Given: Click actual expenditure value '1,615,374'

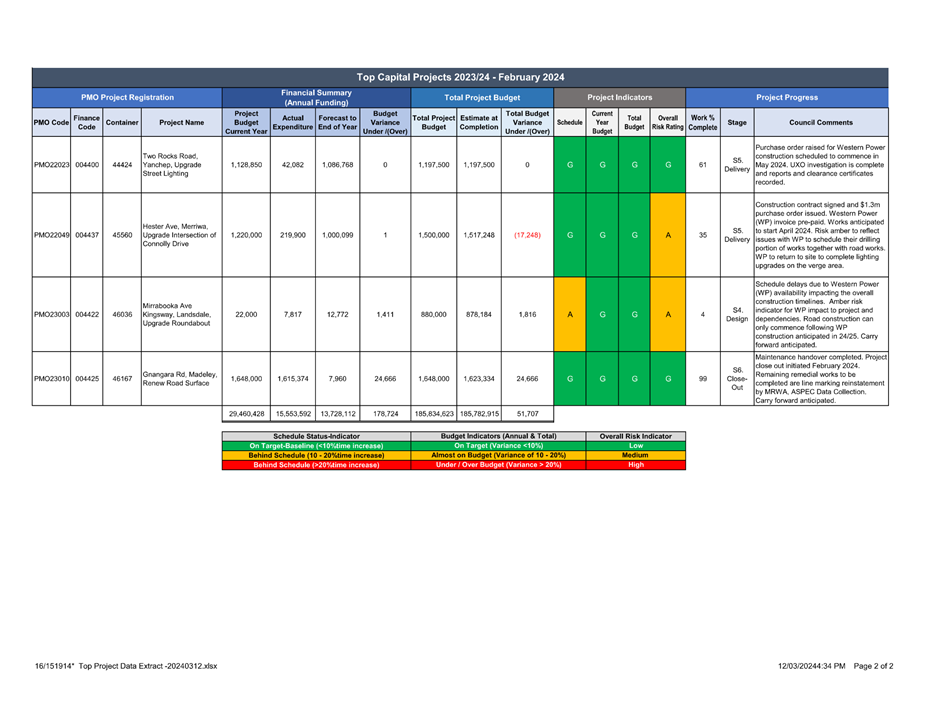Looking at the screenshot, I should 293,379.
